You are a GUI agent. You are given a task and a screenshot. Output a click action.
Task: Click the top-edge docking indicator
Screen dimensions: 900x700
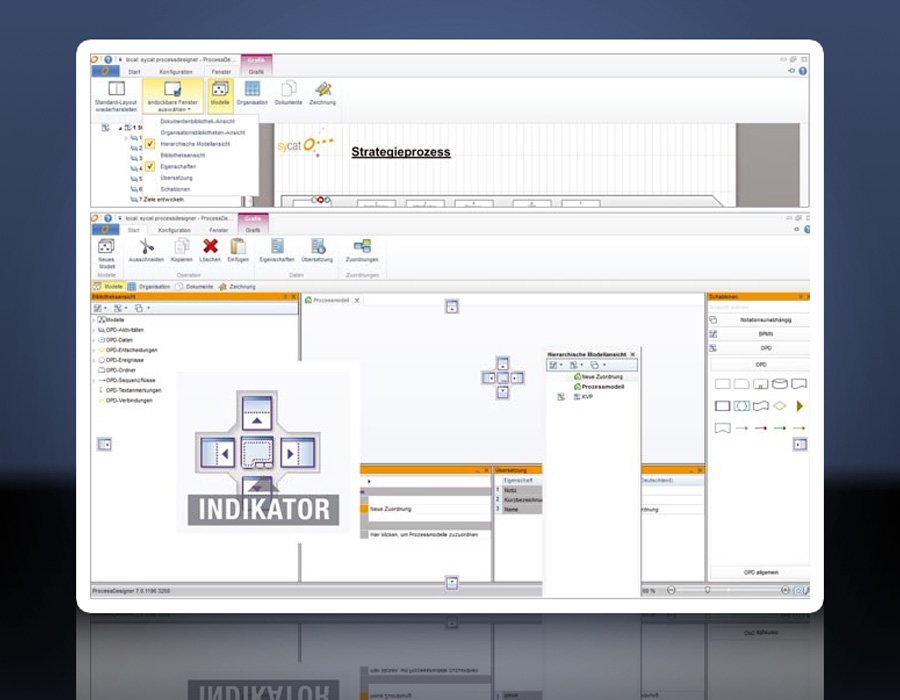[452, 307]
